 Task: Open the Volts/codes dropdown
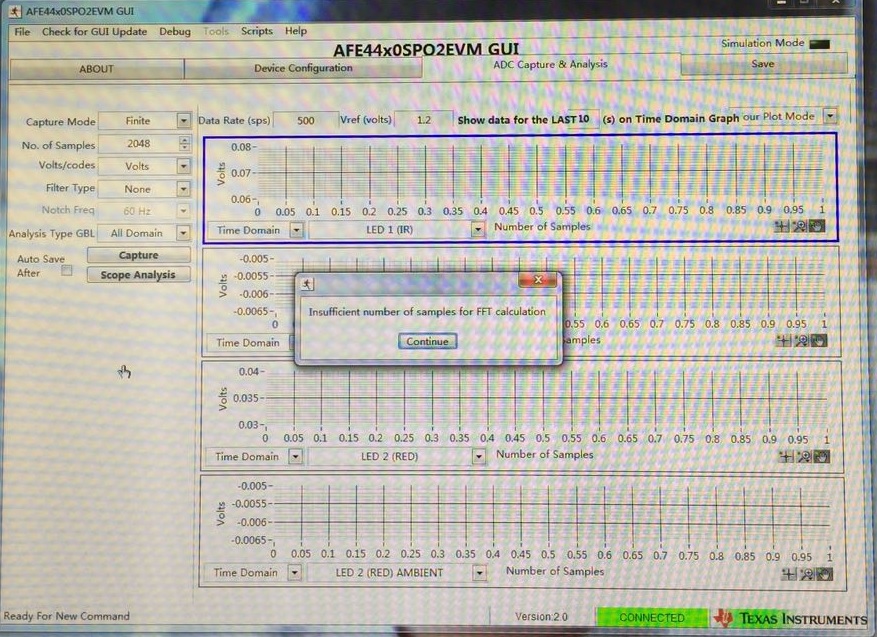(183, 166)
